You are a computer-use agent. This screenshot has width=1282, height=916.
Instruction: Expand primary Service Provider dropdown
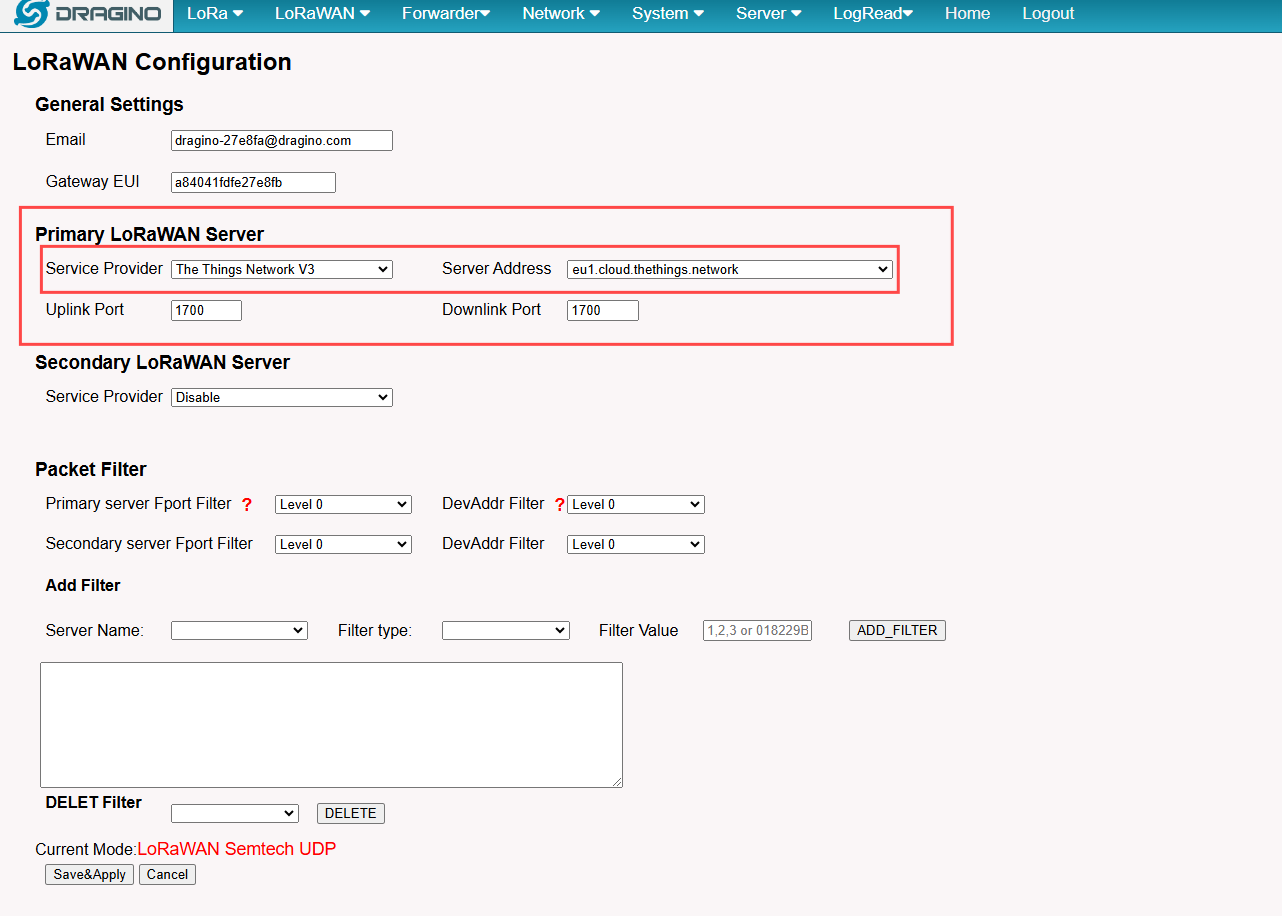coord(282,269)
